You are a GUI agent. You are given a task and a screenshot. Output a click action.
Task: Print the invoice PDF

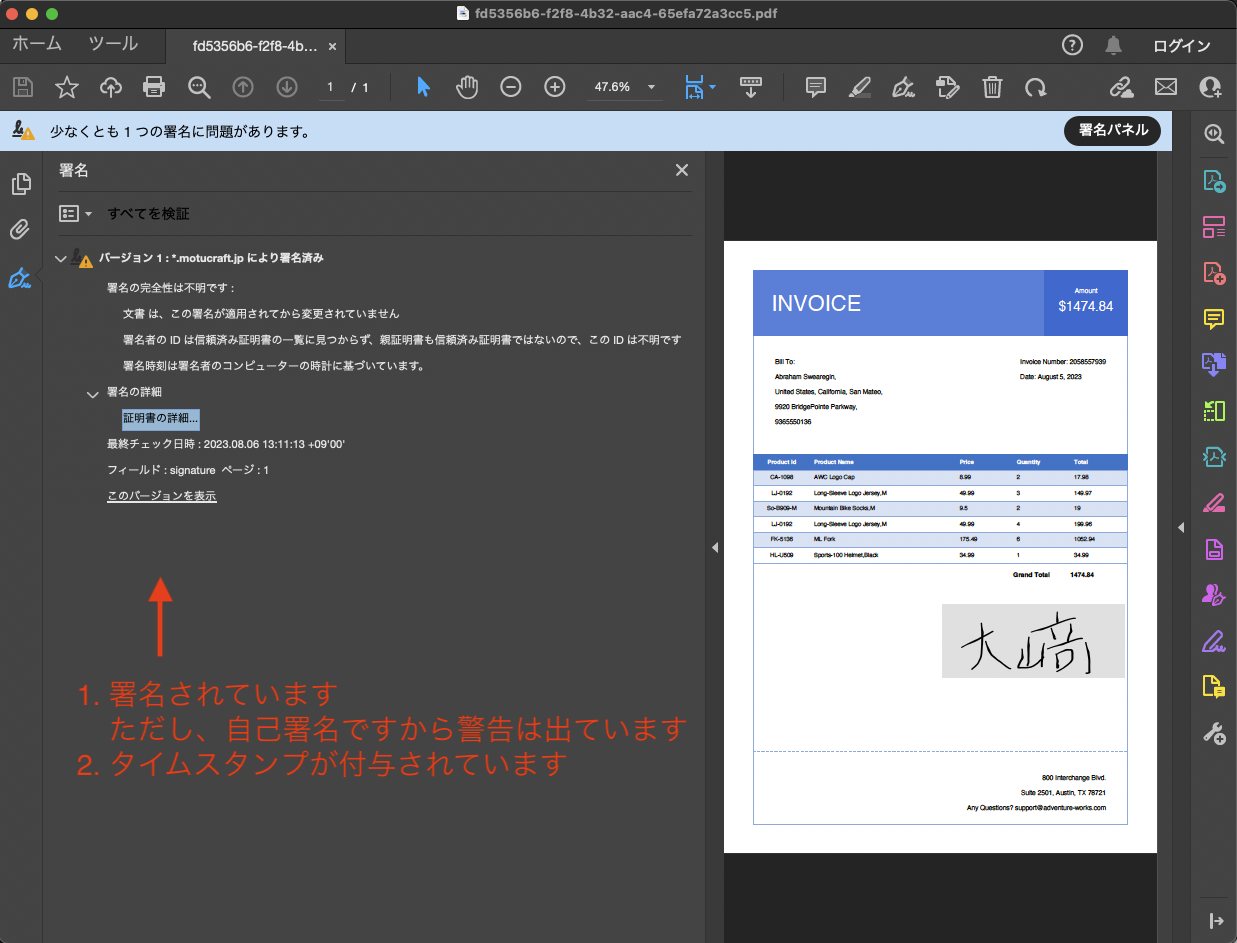154,87
